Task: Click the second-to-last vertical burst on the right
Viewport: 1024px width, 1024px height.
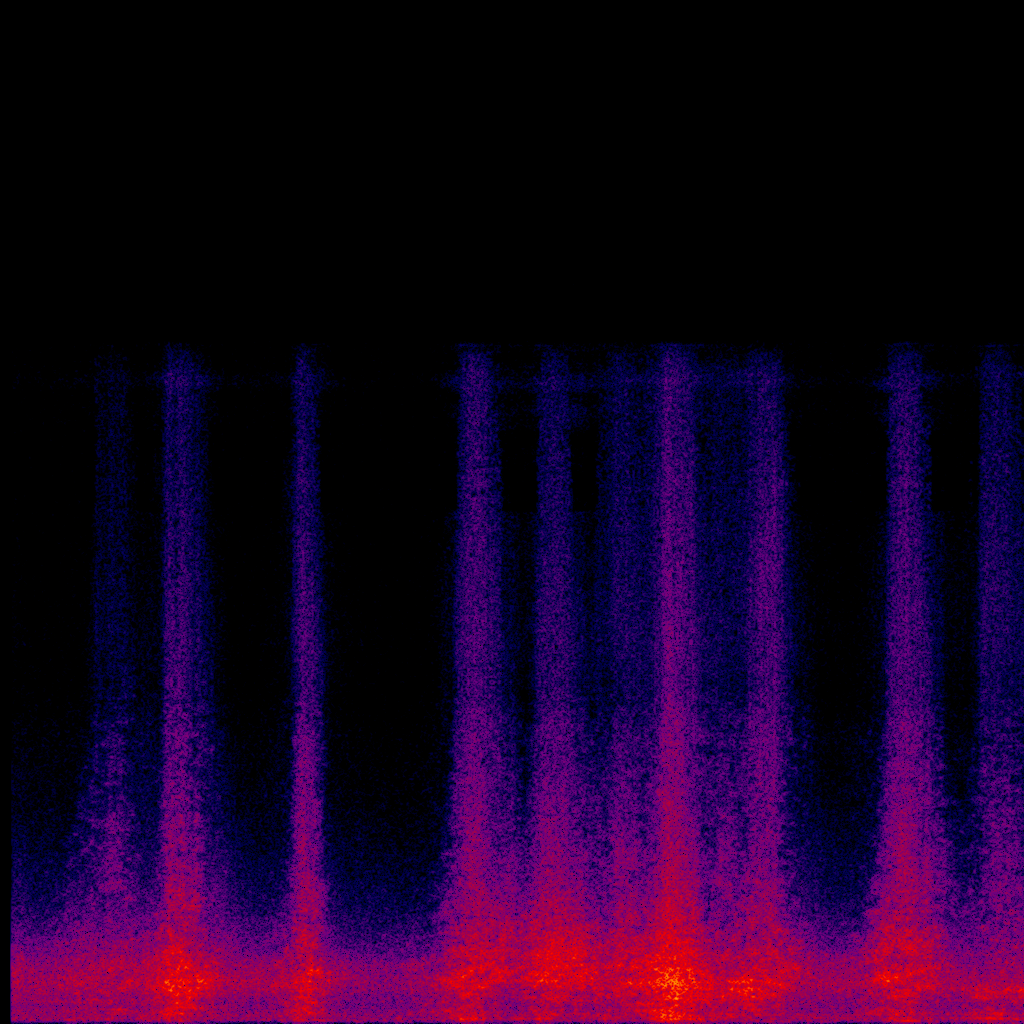Action: pyautogui.click(x=907, y=600)
